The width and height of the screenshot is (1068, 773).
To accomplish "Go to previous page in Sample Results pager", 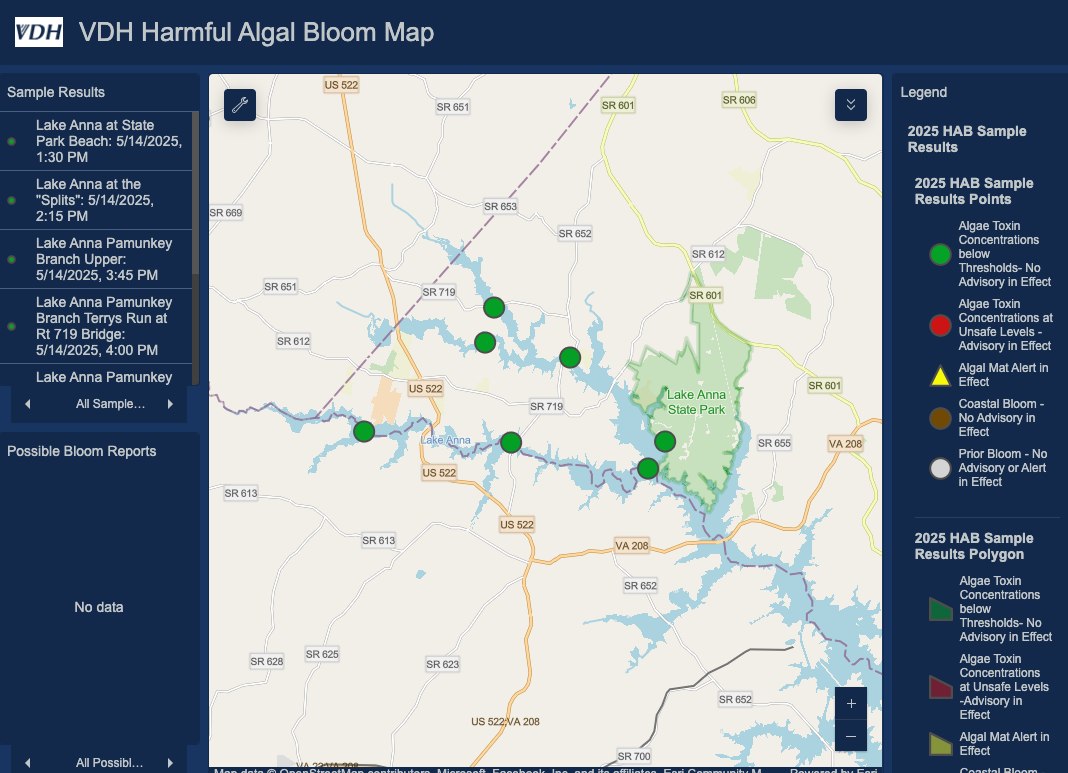I will 27,404.
